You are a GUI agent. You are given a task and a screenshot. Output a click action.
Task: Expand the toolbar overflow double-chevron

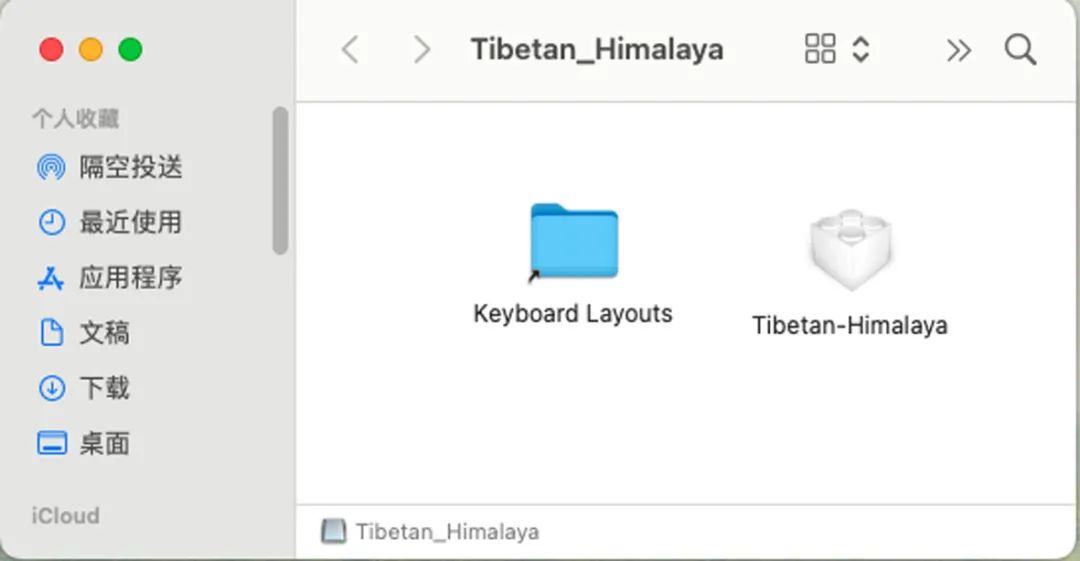pos(958,50)
